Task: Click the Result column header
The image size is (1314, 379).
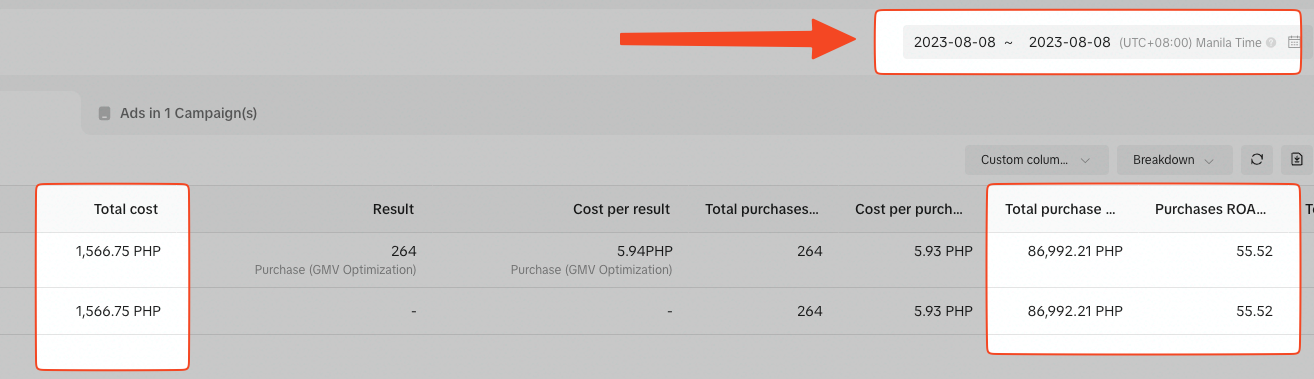Action: [x=393, y=209]
